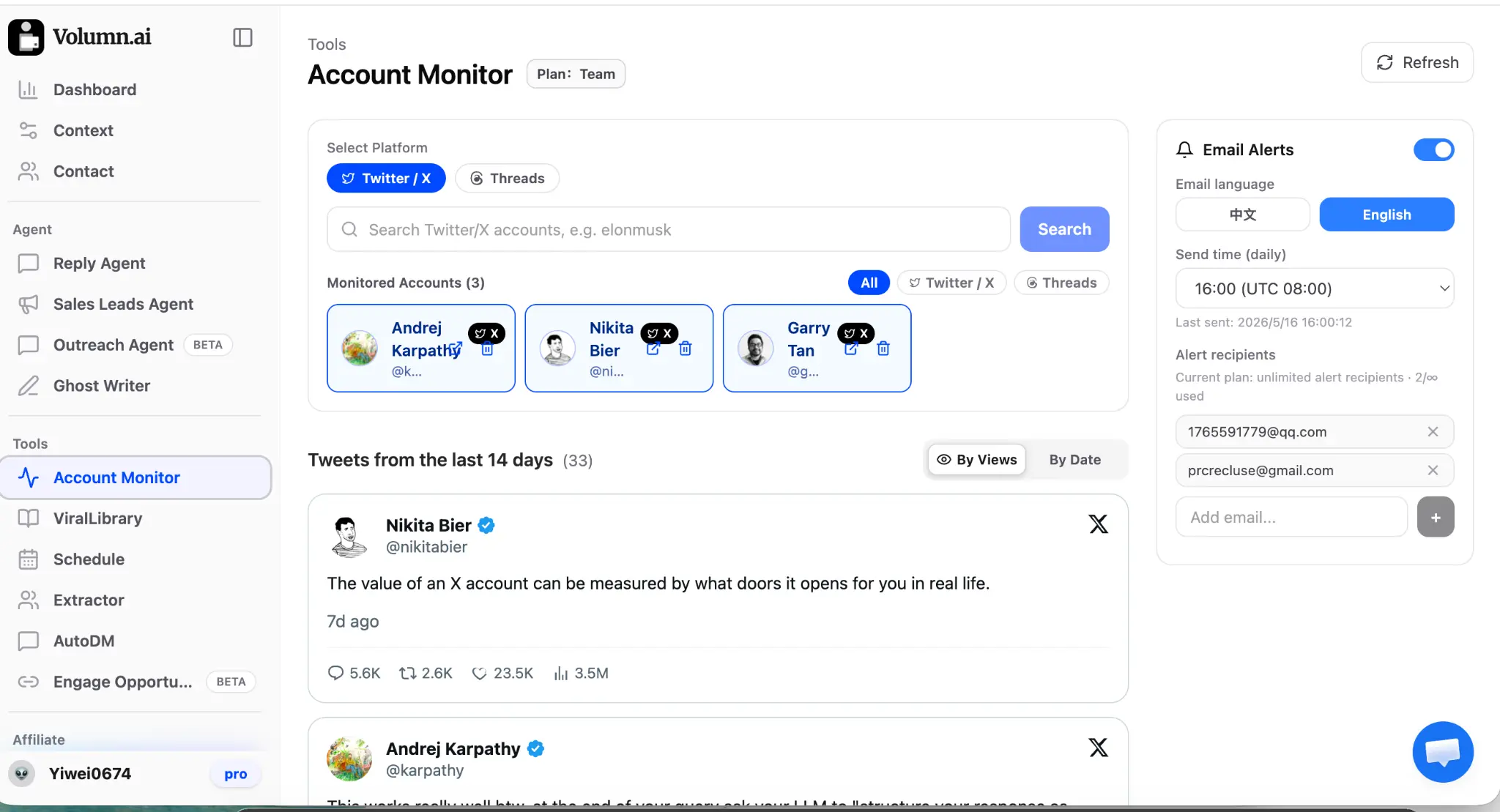Focus the Add email input field
1500x812 pixels.
pyautogui.click(x=1291, y=517)
